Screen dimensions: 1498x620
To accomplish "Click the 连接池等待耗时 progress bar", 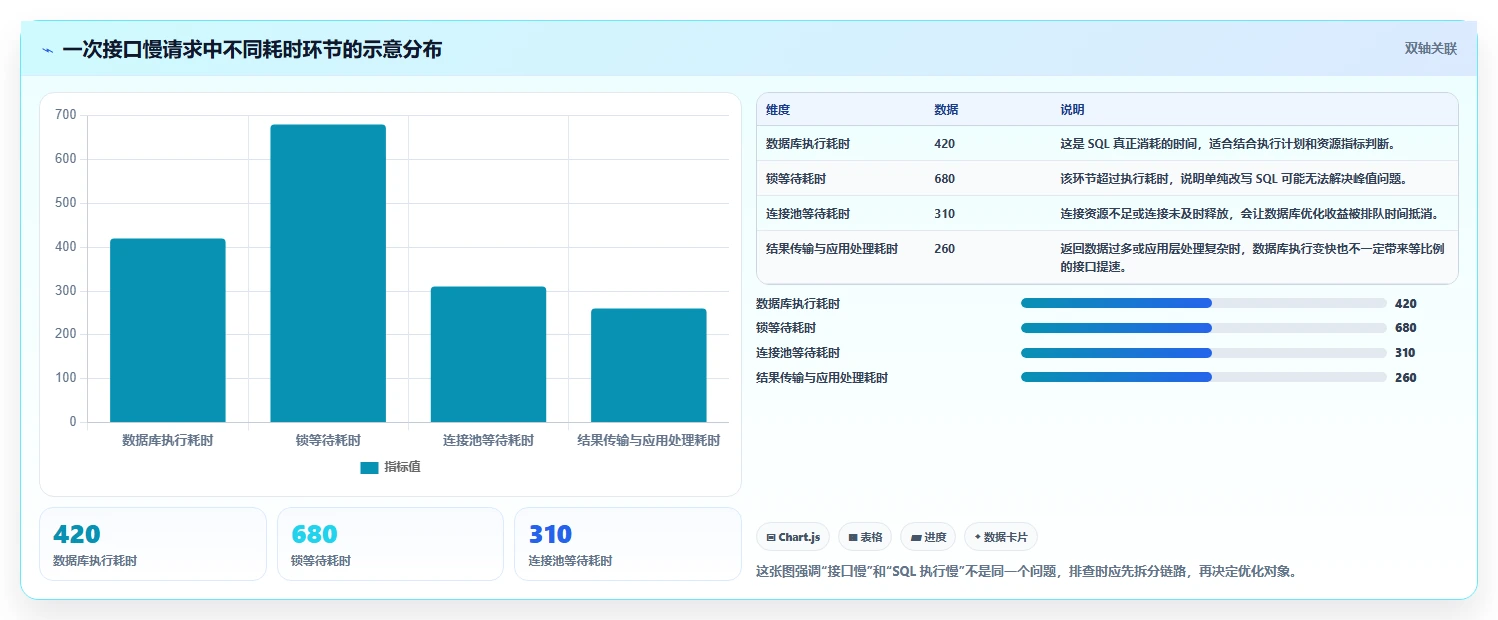I will click(x=1204, y=352).
